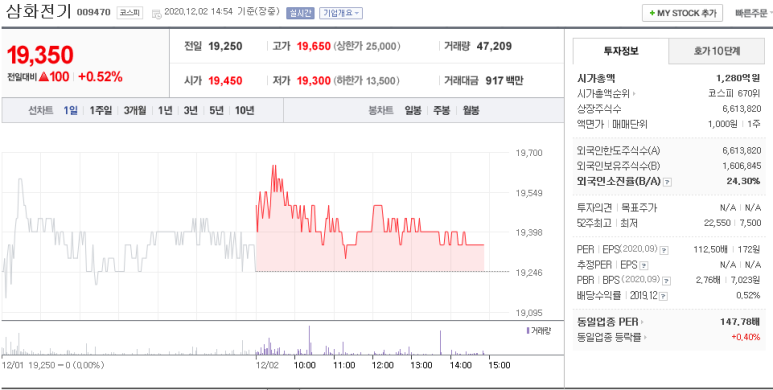Click the 저가 value 19,300
The height and width of the screenshot is (390, 773).
click(x=314, y=80)
